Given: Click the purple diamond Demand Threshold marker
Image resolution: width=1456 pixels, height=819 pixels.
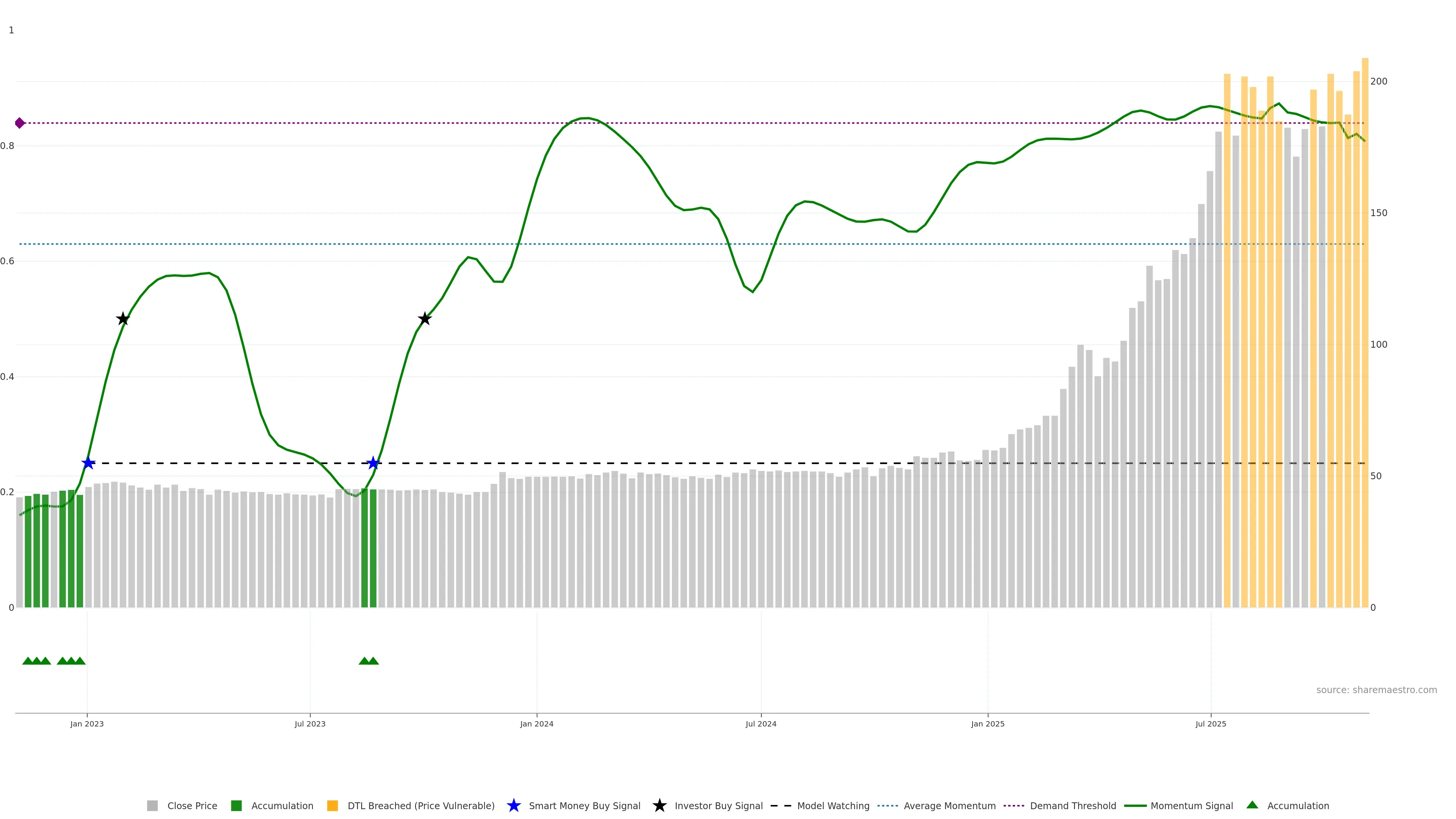Looking at the screenshot, I should [20, 123].
